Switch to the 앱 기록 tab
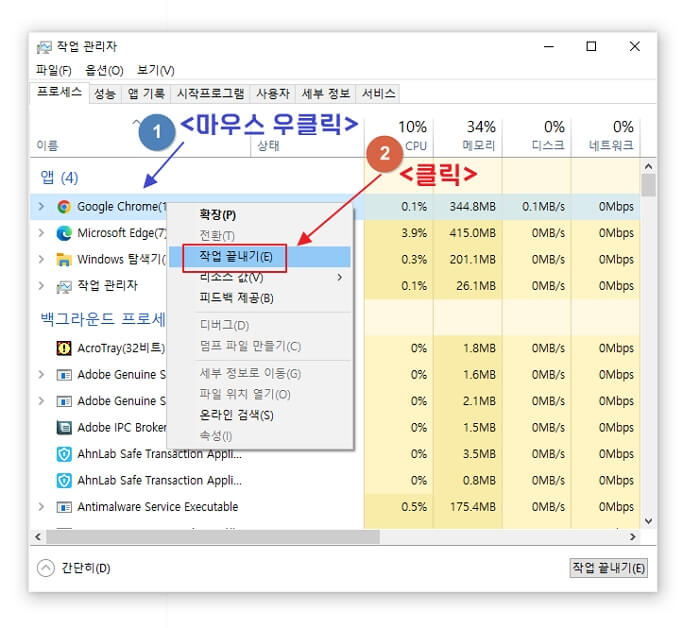The image size is (700, 628). (x=146, y=94)
